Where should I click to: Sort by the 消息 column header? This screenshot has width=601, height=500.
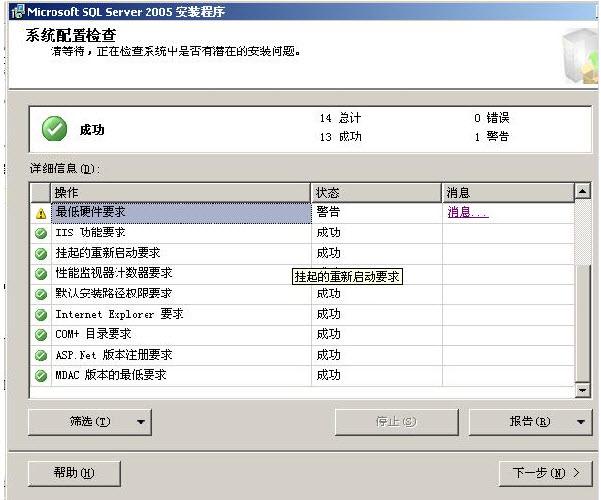[508, 192]
